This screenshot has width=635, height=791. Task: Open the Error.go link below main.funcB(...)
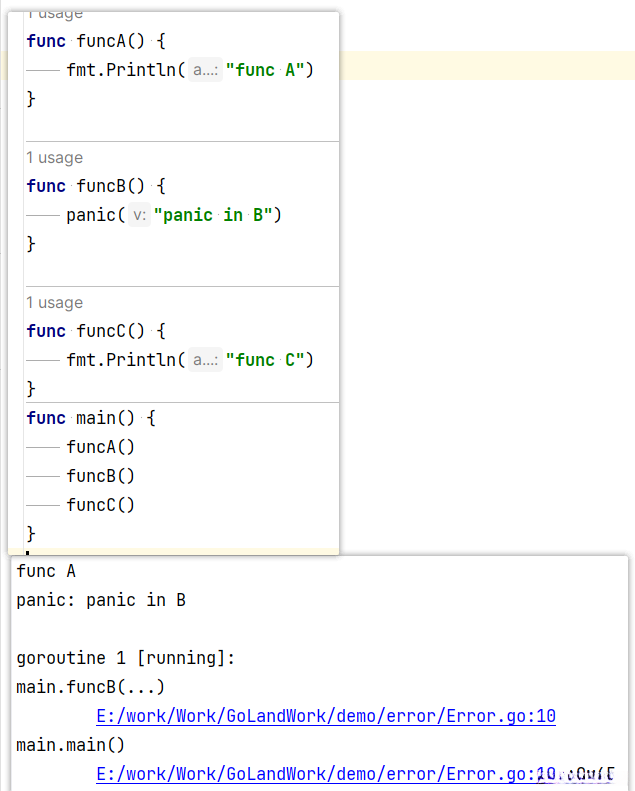(x=325, y=716)
